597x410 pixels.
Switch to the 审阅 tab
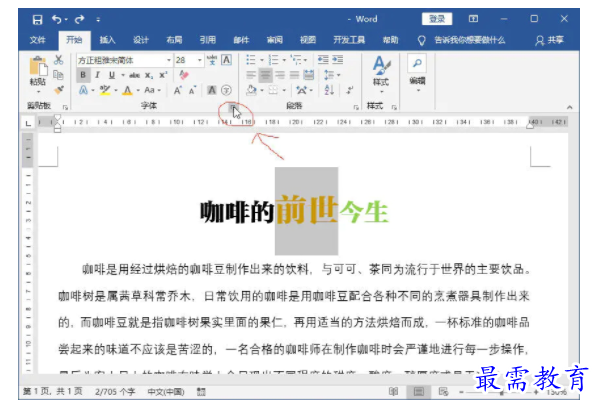click(x=275, y=40)
